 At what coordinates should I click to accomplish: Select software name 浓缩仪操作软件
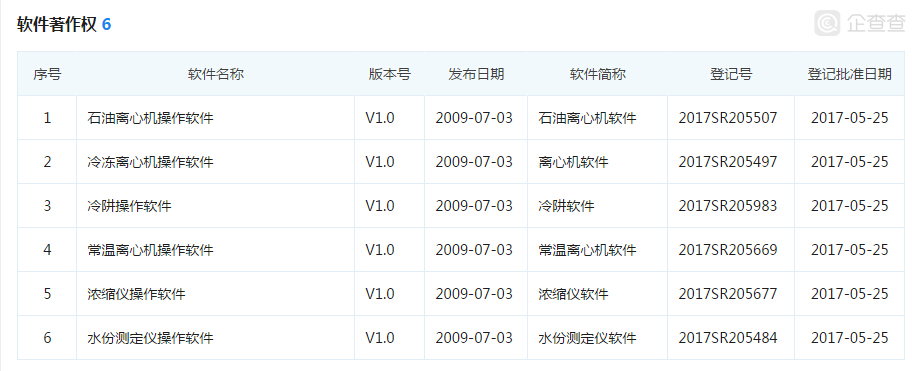tap(136, 294)
